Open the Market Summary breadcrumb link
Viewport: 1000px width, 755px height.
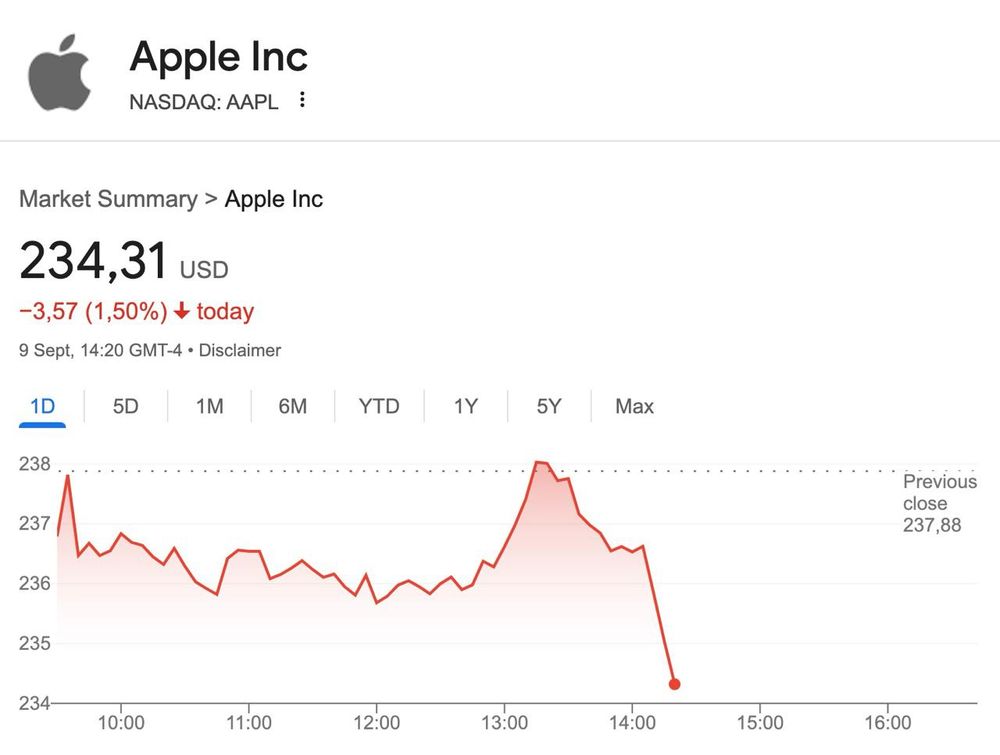108,198
